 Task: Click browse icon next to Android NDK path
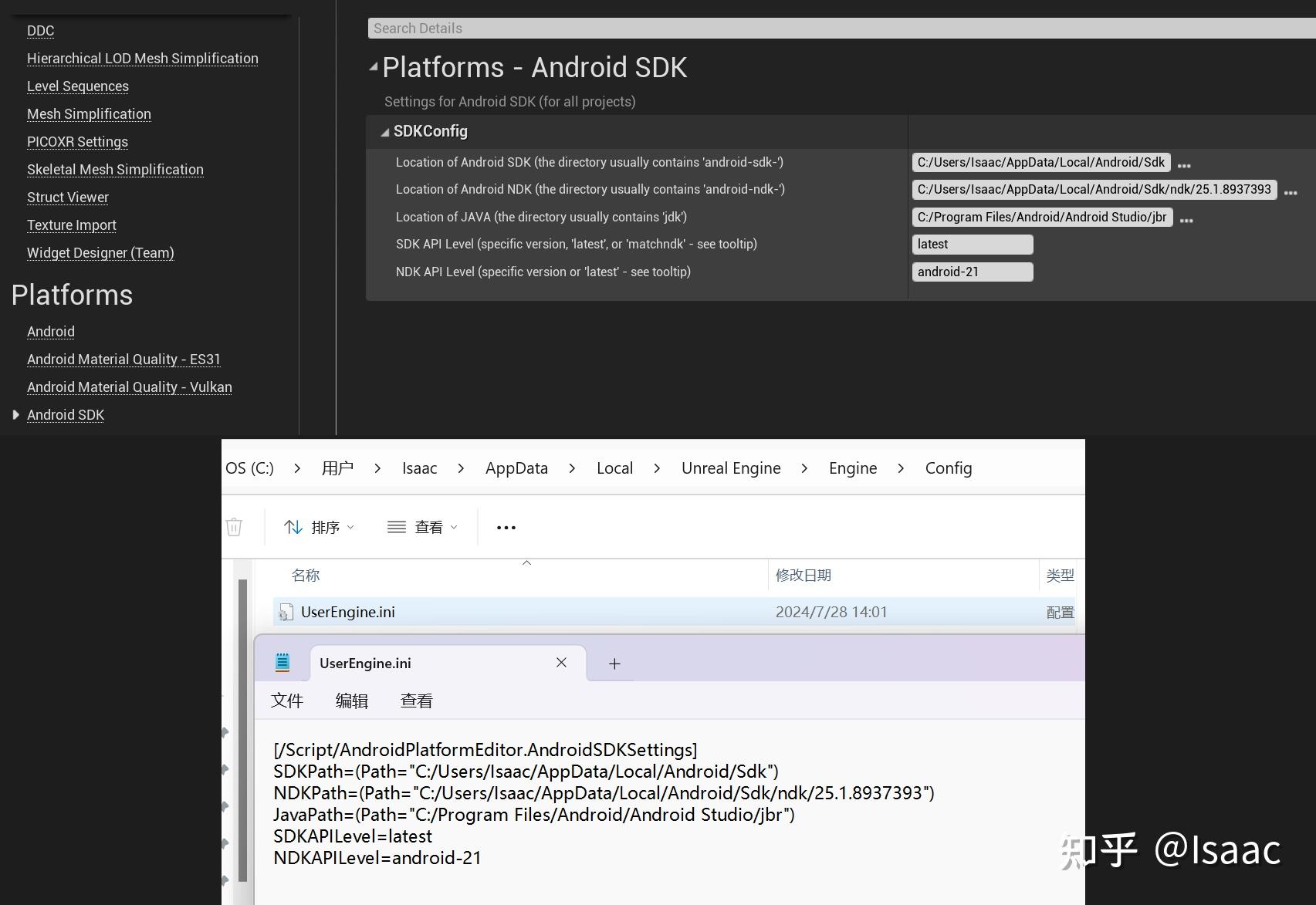click(1290, 191)
